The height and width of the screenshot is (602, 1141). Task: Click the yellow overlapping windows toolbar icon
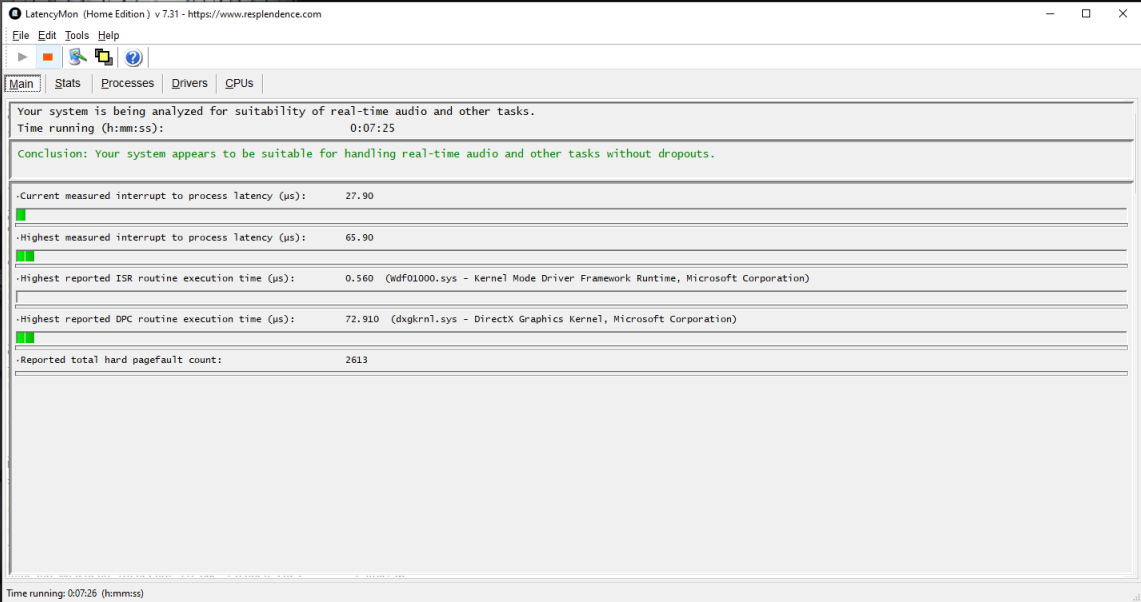(103, 58)
